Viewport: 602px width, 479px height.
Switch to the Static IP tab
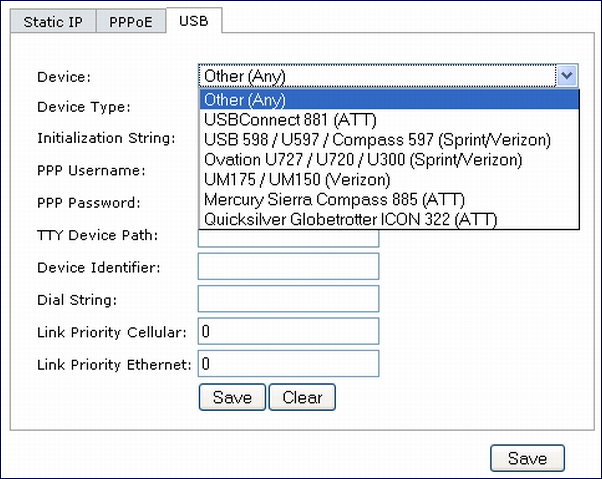coord(53,21)
